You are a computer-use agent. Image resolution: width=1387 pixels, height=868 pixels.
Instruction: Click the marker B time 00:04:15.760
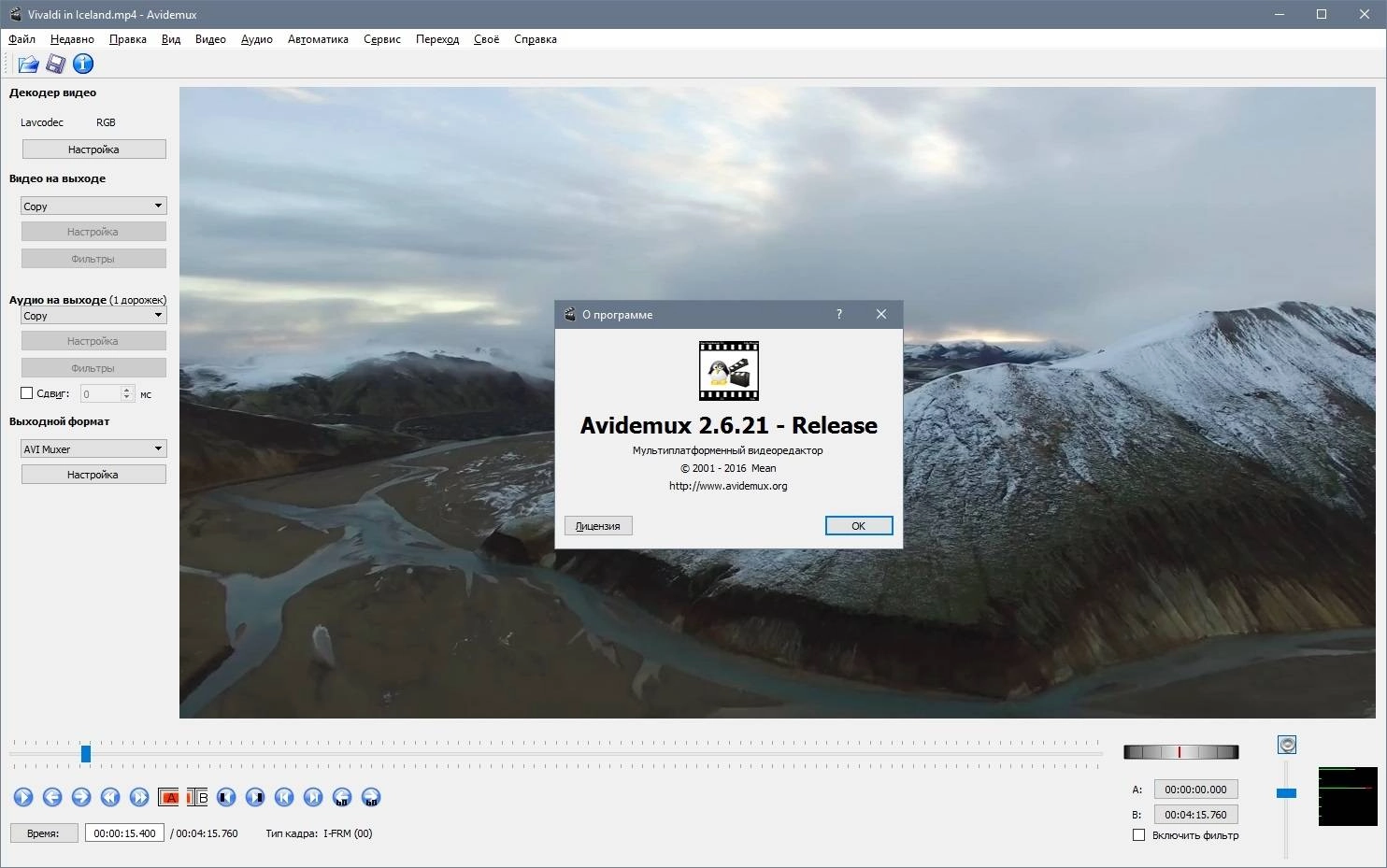pos(1195,815)
